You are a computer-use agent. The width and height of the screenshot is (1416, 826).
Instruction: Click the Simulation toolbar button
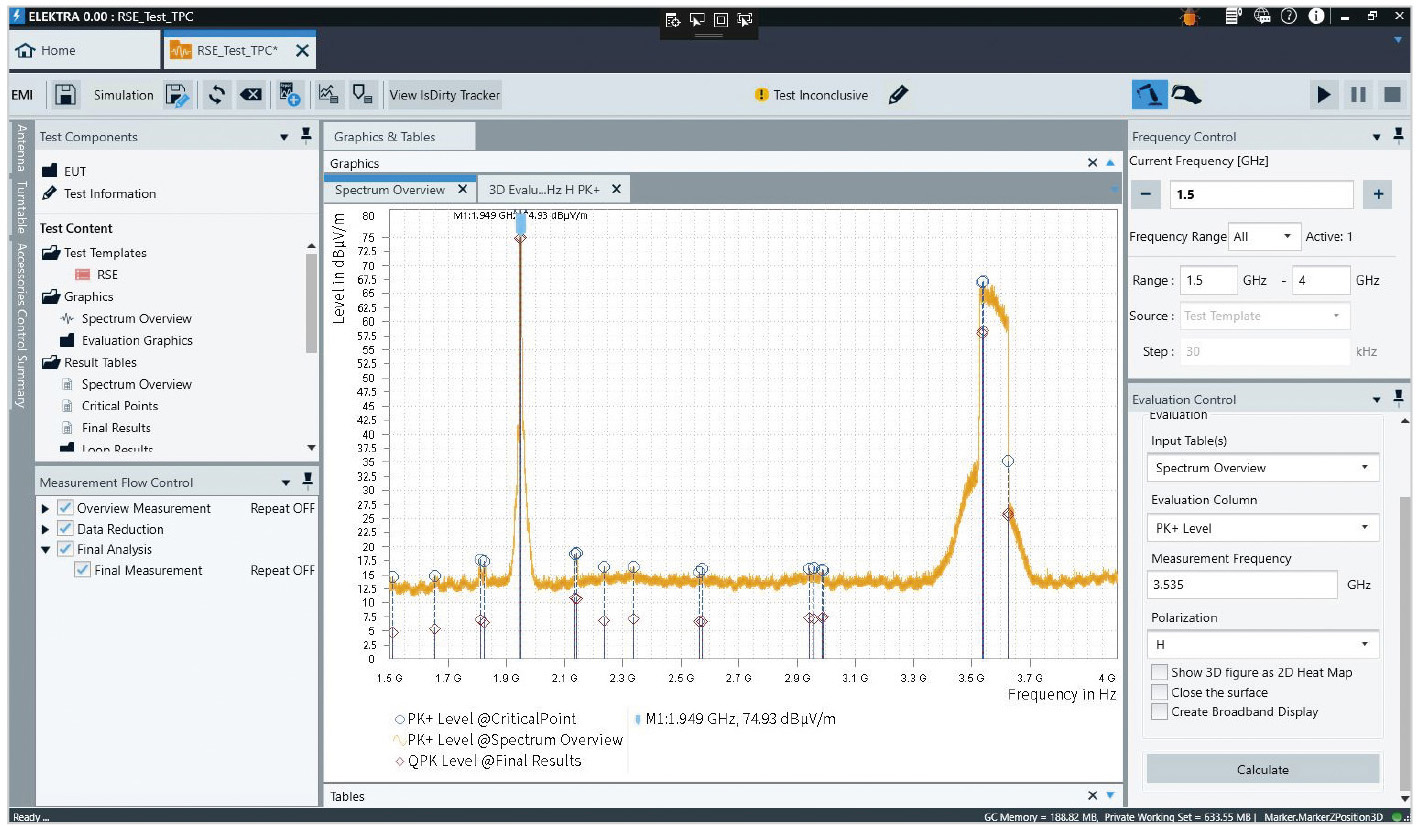coord(124,95)
